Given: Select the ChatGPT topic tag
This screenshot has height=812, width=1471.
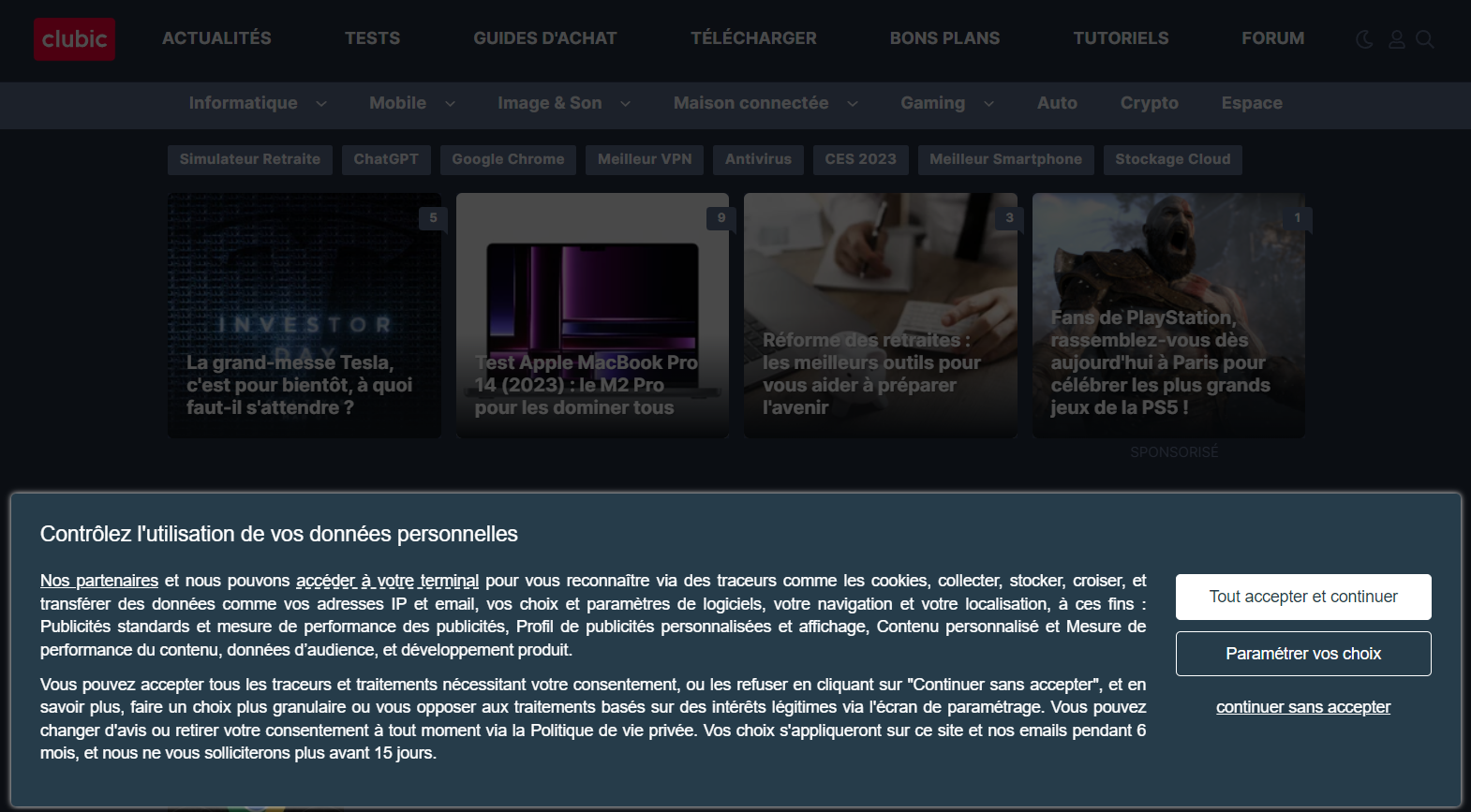Looking at the screenshot, I should 386,159.
